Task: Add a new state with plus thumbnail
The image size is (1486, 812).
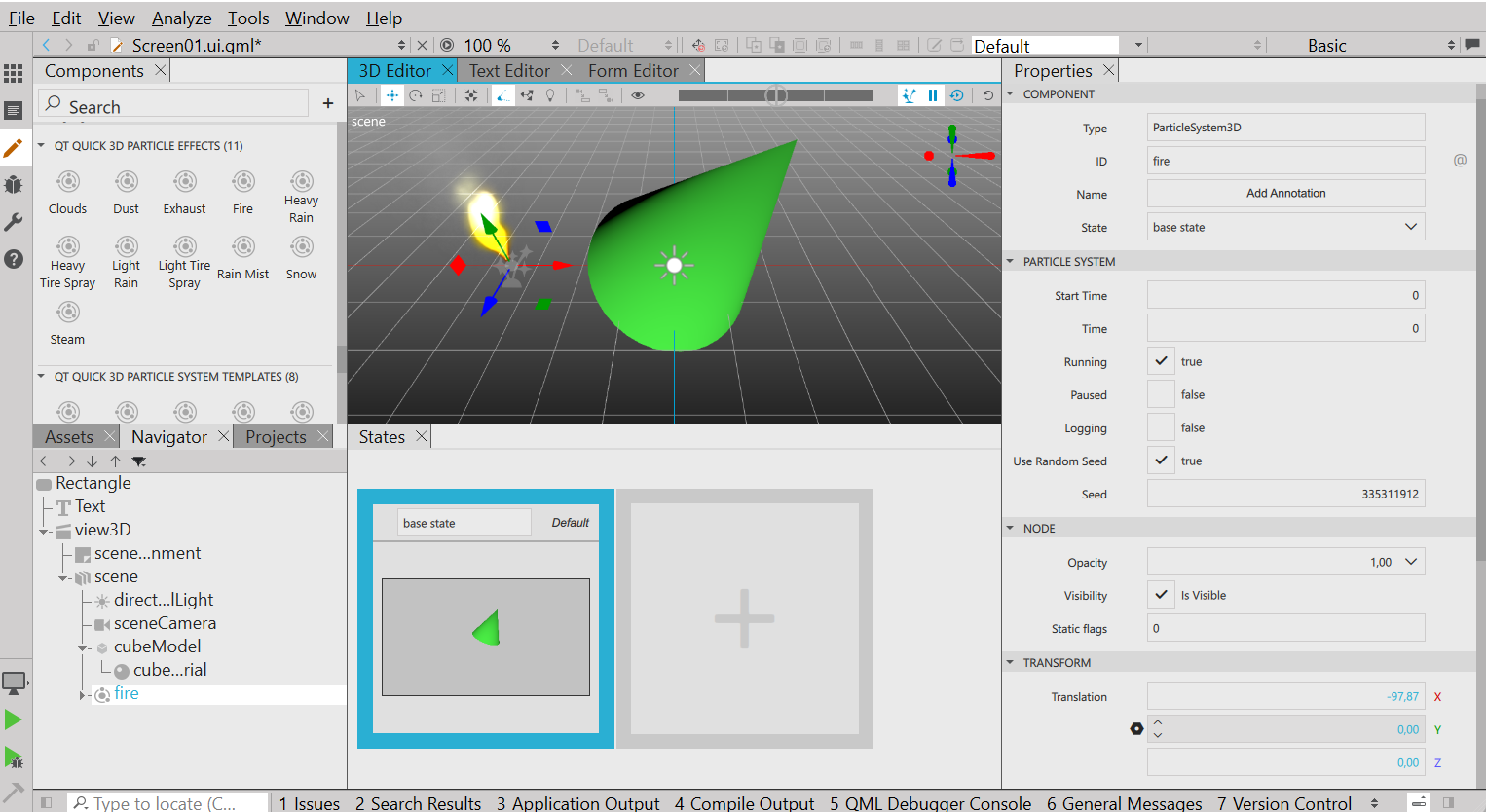Action: click(x=744, y=618)
